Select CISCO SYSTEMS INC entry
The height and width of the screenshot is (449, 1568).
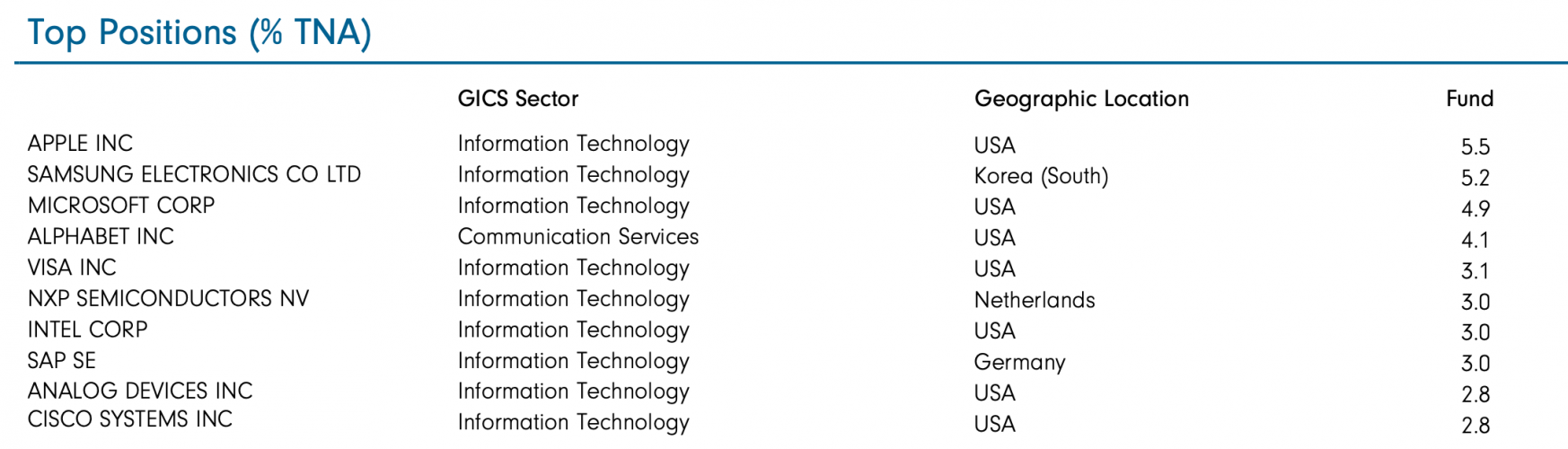130,419
